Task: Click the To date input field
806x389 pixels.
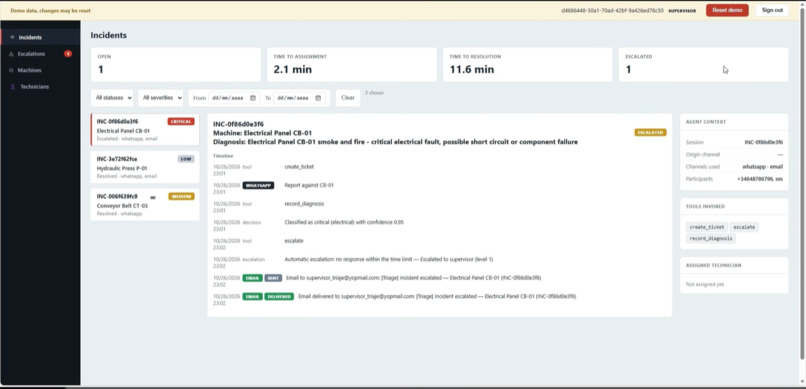Action: point(299,98)
